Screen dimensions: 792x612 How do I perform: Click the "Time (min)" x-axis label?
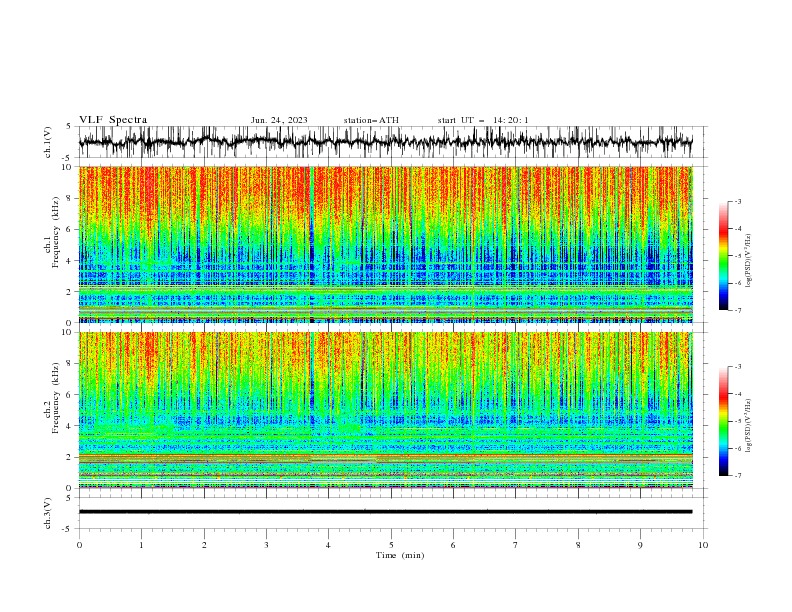point(400,555)
